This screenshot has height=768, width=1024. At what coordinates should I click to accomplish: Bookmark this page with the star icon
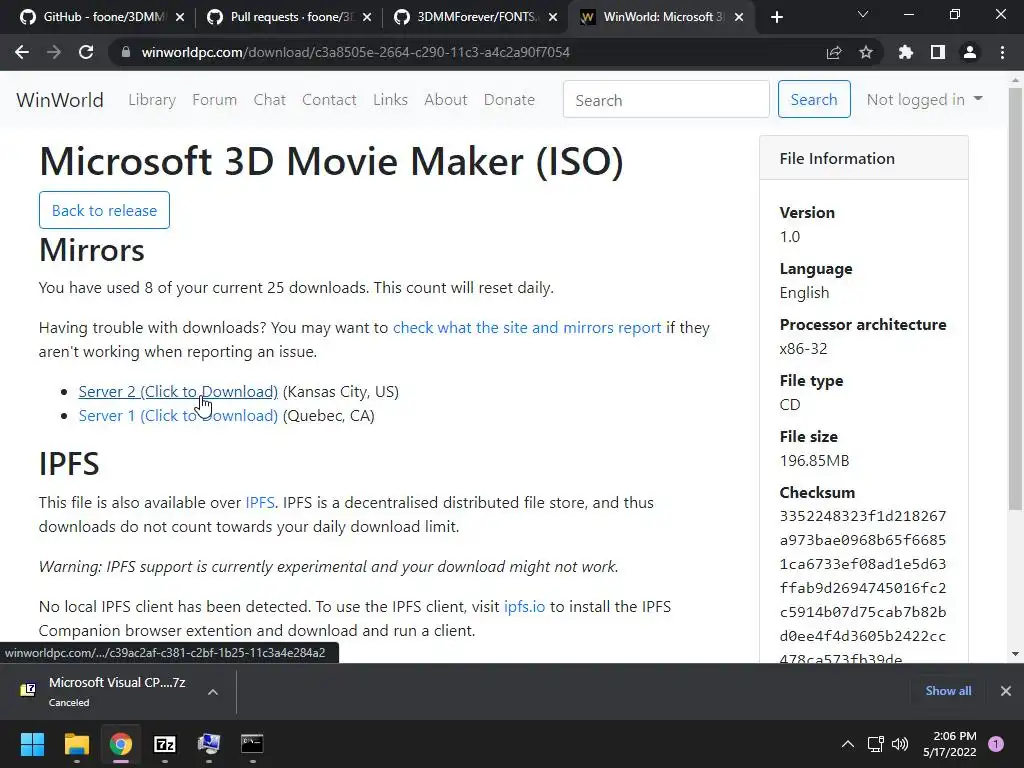[x=865, y=52]
